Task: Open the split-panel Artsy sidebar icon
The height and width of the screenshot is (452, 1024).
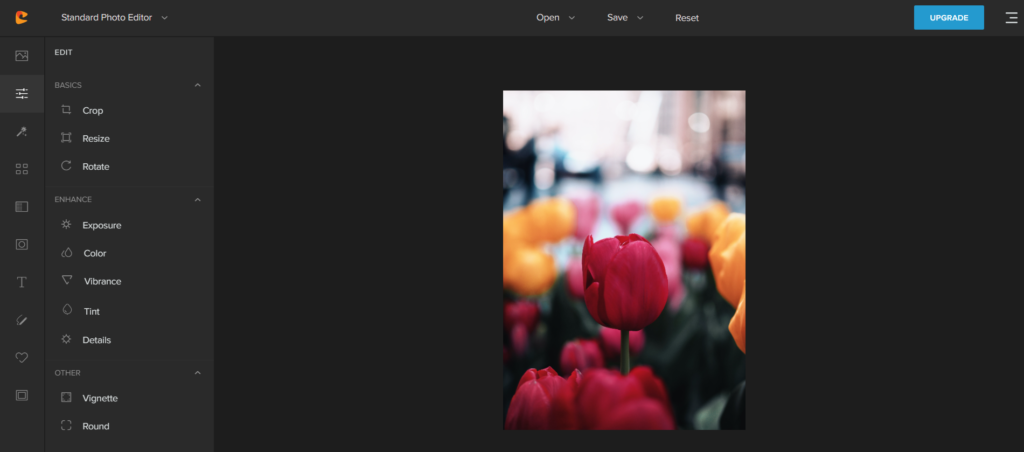Action: pyautogui.click(x=22, y=206)
